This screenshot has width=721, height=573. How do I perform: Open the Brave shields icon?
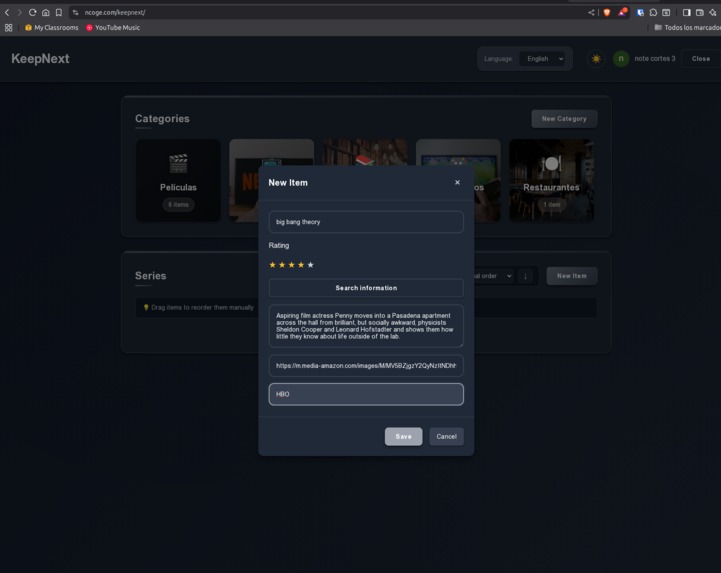607,12
